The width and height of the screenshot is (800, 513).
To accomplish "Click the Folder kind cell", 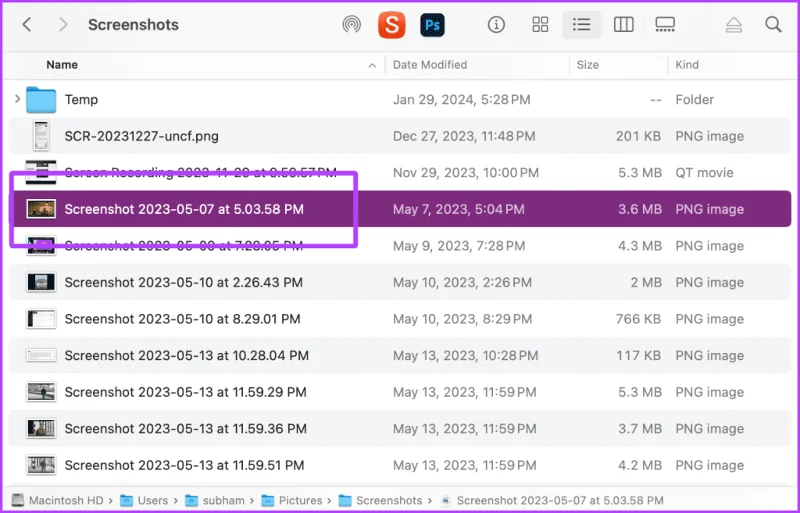I will tap(694, 100).
